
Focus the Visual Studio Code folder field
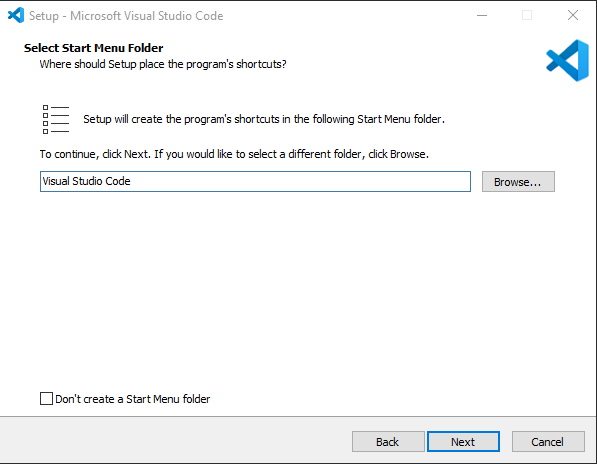click(255, 182)
